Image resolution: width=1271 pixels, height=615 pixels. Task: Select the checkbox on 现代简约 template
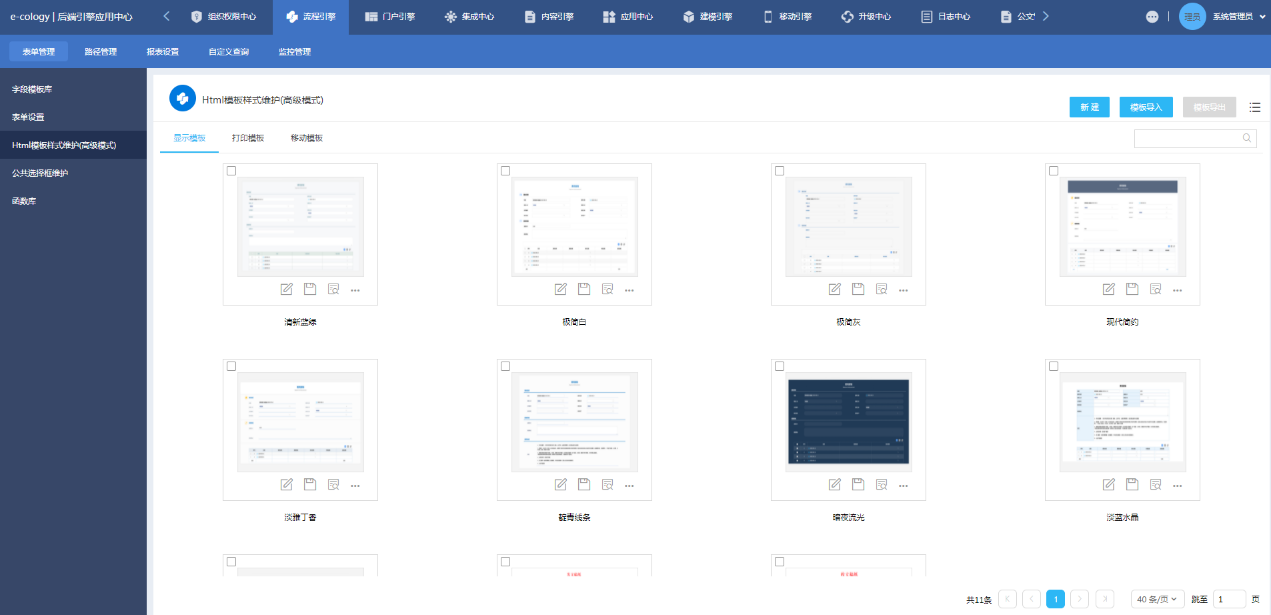(1053, 171)
